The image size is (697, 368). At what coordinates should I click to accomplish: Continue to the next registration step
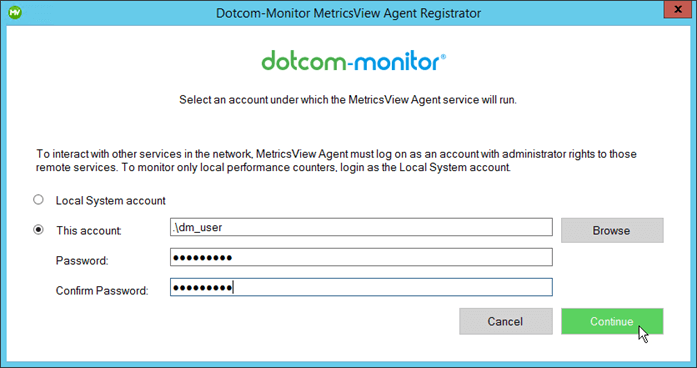612,321
